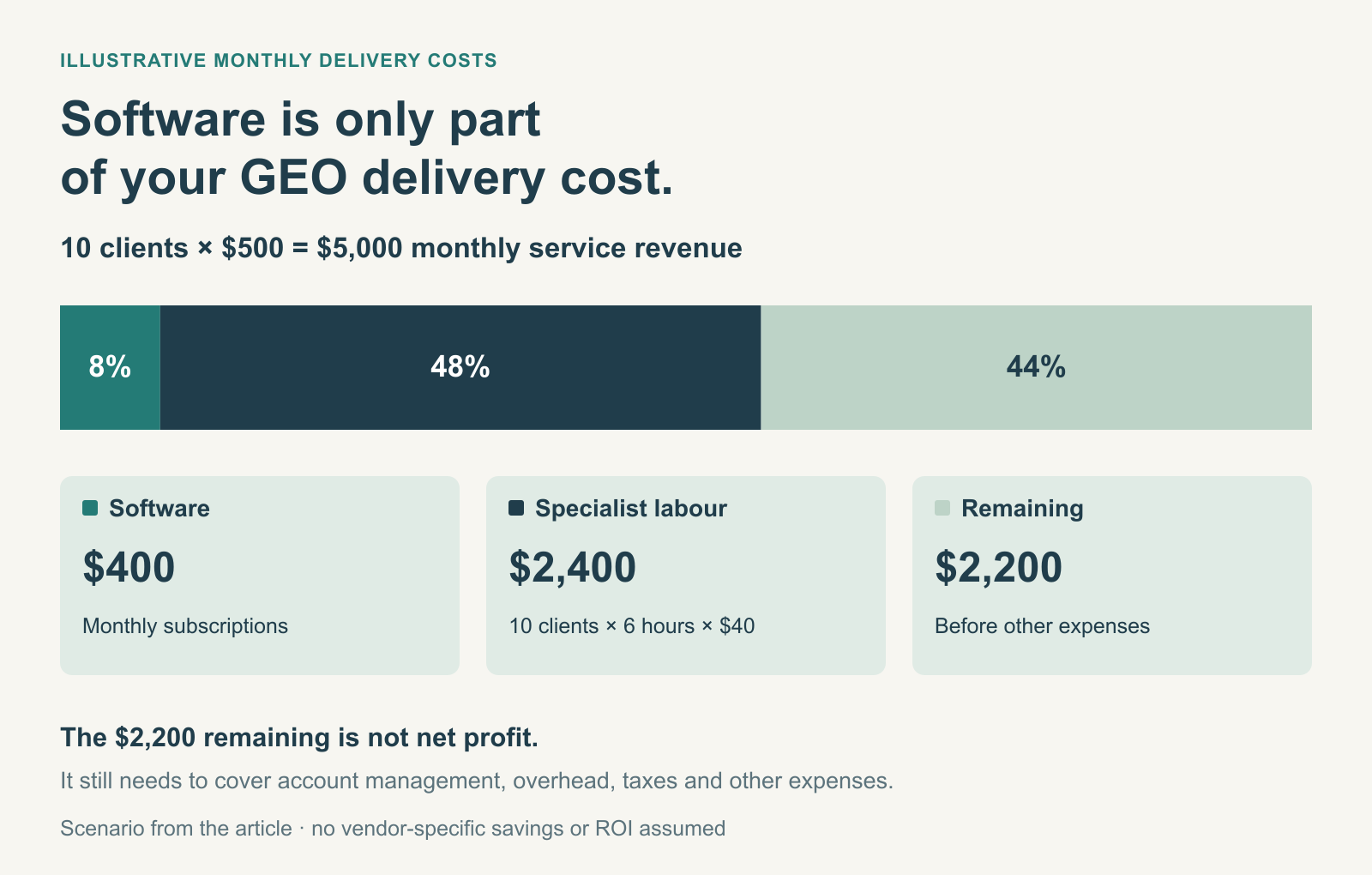Select the 48% bar segment
Viewport: 1372px width, 875px height.
click(460, 367)
